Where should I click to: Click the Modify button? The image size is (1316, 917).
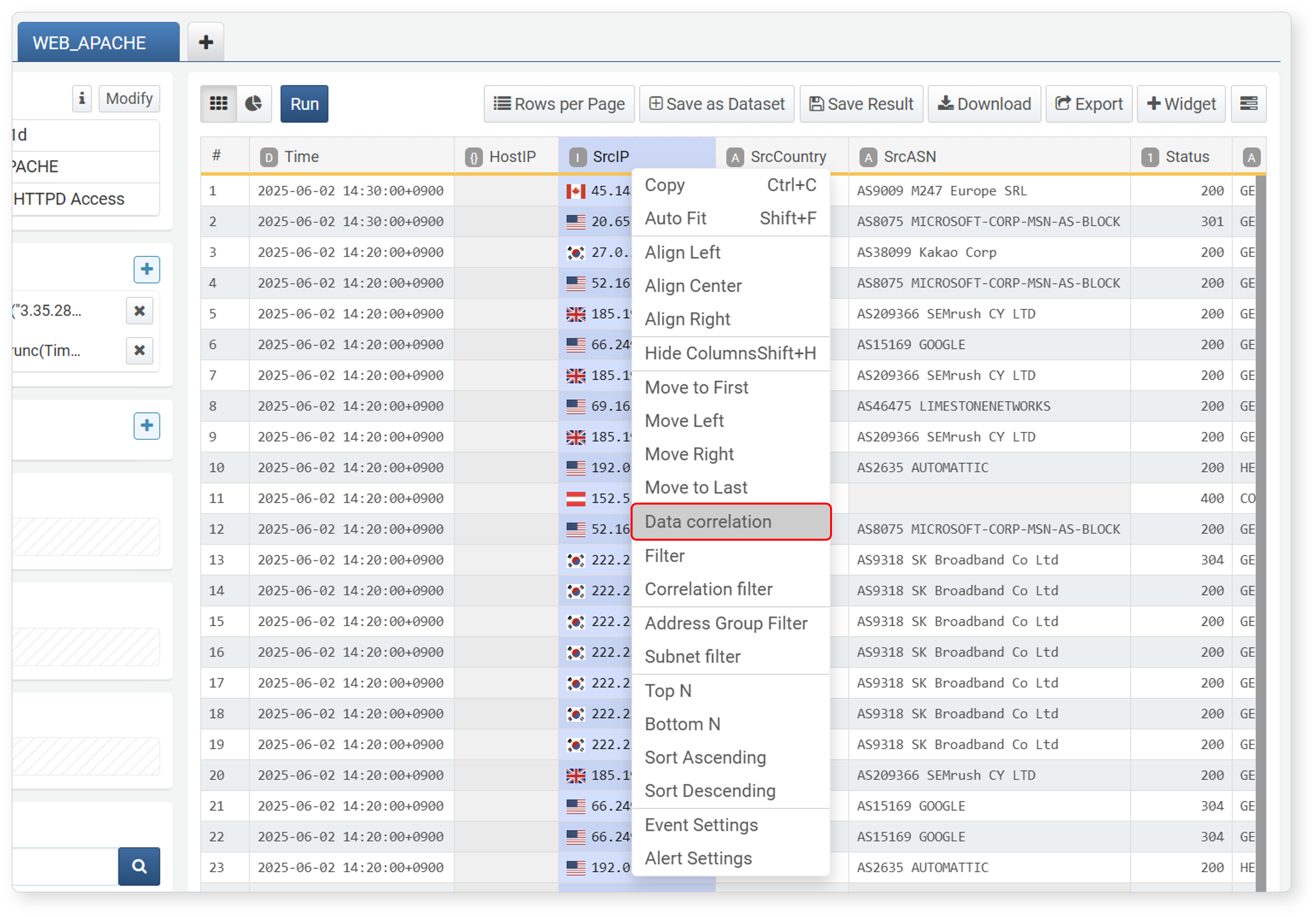click(129, 99)
